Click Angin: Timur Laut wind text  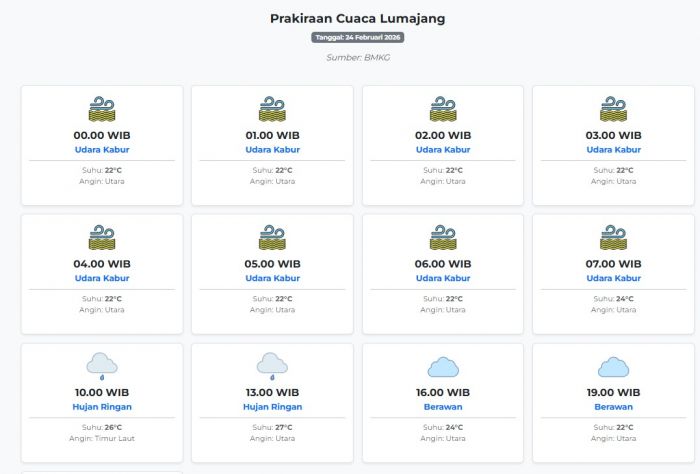[x=102, y=438]
